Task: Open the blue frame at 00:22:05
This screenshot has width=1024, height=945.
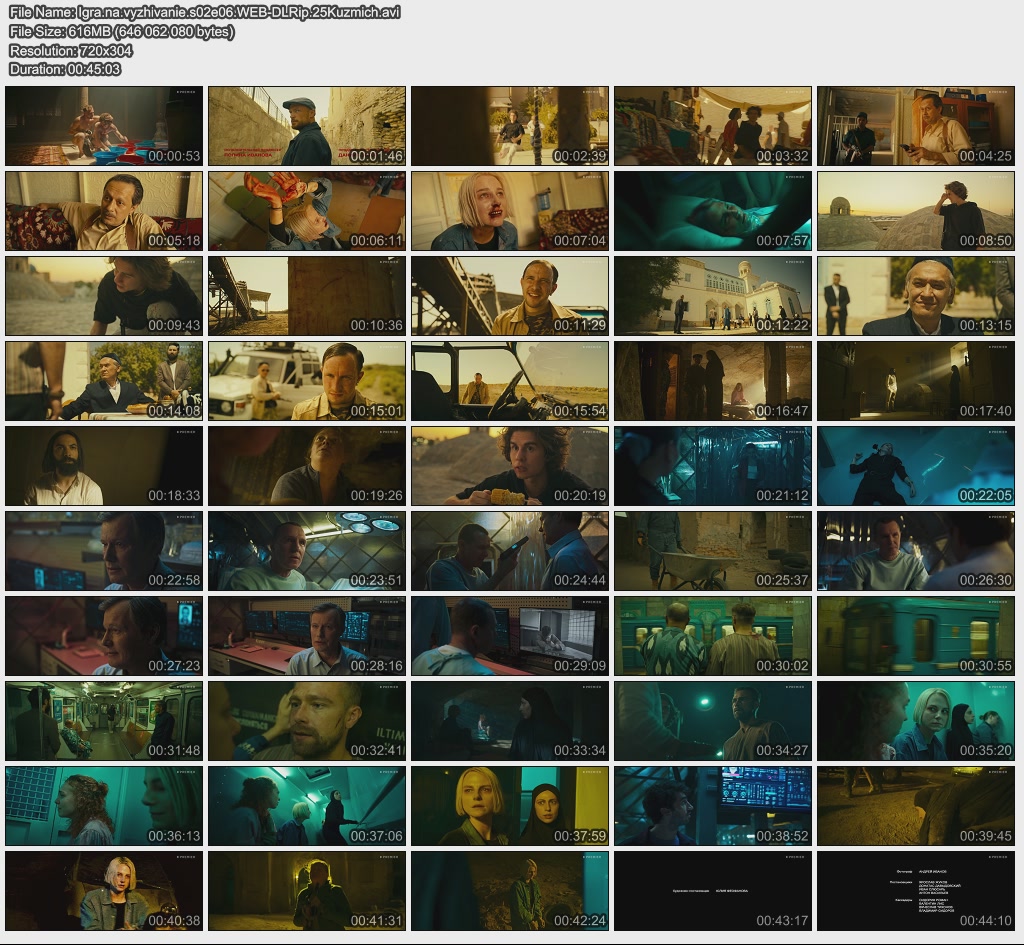Action: point(915,466)
